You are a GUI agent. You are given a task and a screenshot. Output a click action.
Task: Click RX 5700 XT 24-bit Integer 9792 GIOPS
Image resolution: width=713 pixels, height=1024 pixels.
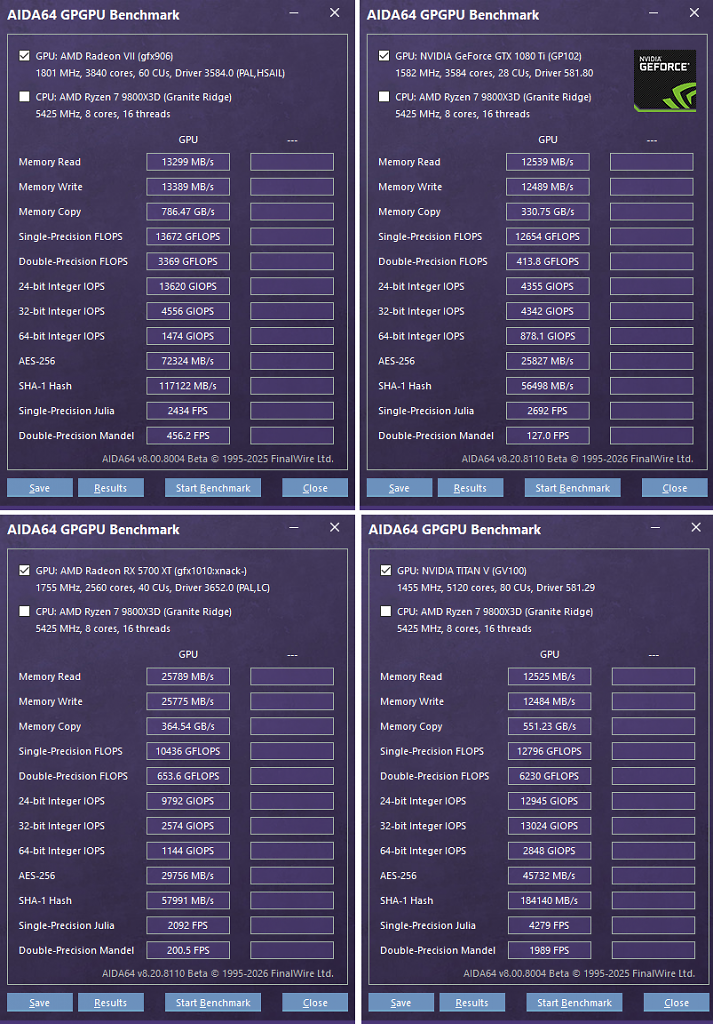point(188,801)
